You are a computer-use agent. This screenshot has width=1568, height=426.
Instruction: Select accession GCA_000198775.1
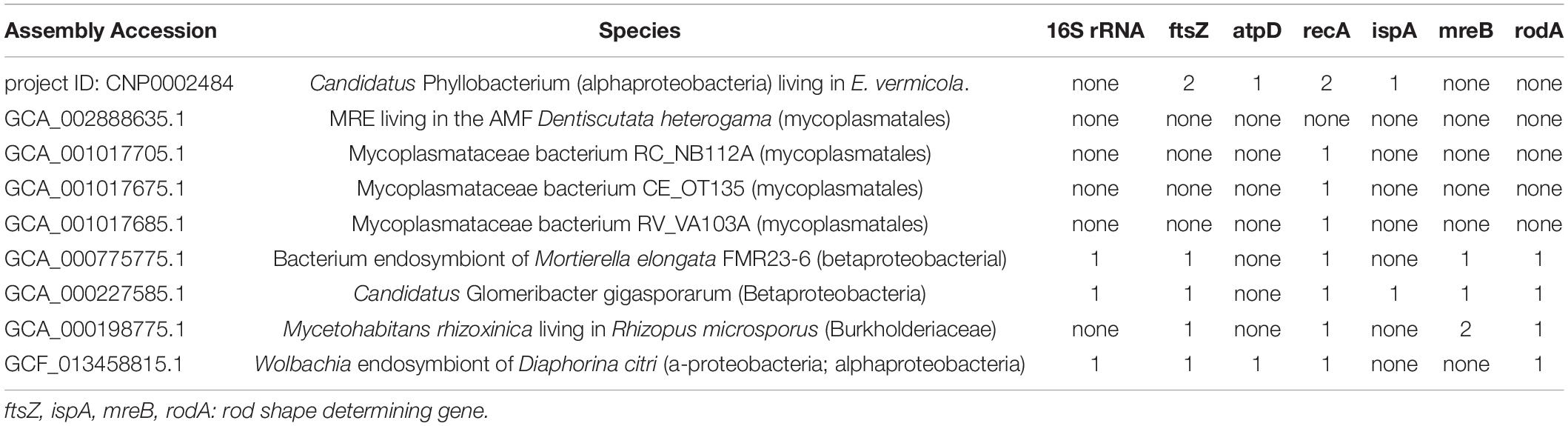tap(95, 329)
